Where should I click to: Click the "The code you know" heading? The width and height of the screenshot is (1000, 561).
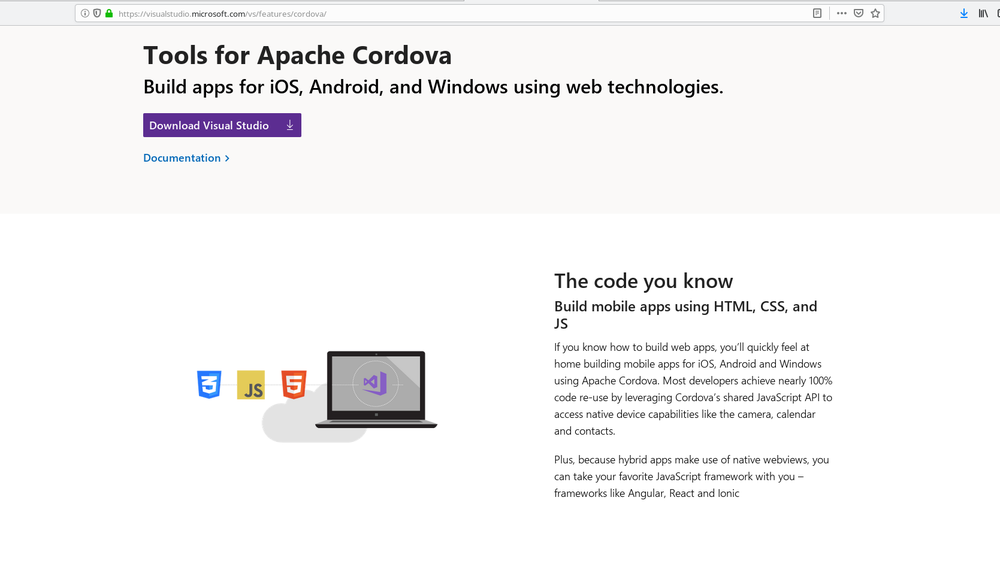pyautogui.click(x=643, y=280)
